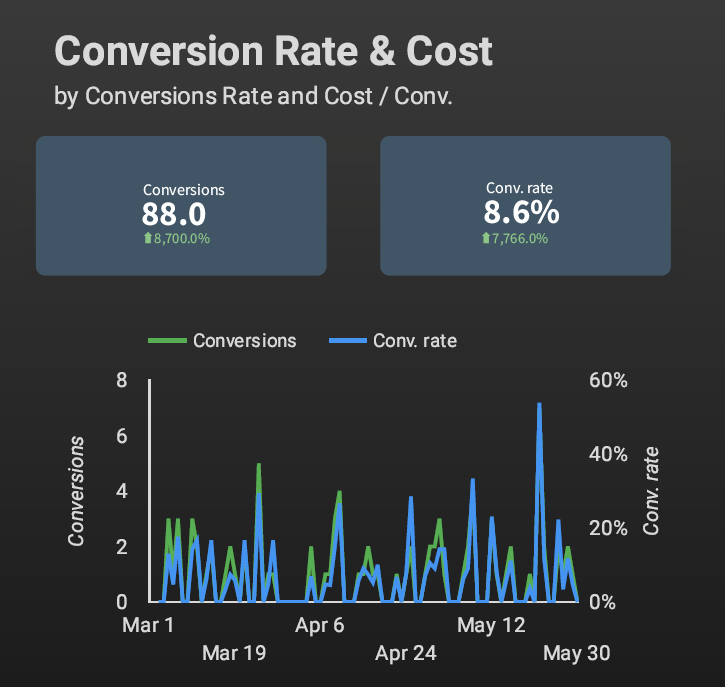The width and height of the screenshot is (725, 687).
Task: Toggle the Conv. rate series via legend label
Action: click(414, 341)
